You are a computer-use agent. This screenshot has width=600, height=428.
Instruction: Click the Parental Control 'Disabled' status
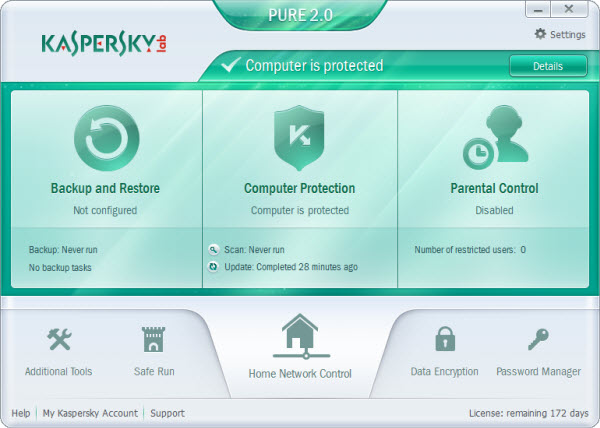click(x=494, y=210)
